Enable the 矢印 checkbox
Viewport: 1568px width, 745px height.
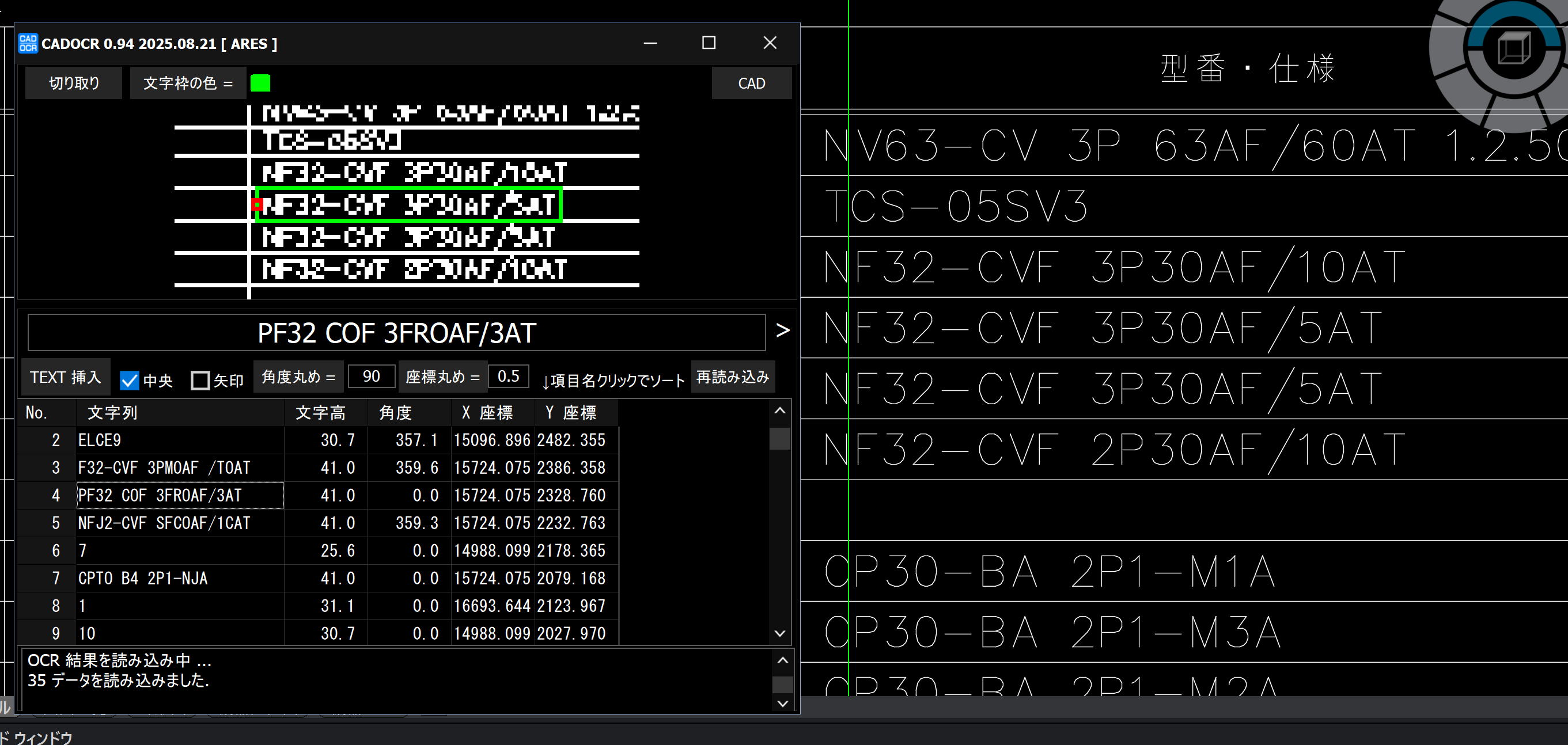[x=200, y=381]
